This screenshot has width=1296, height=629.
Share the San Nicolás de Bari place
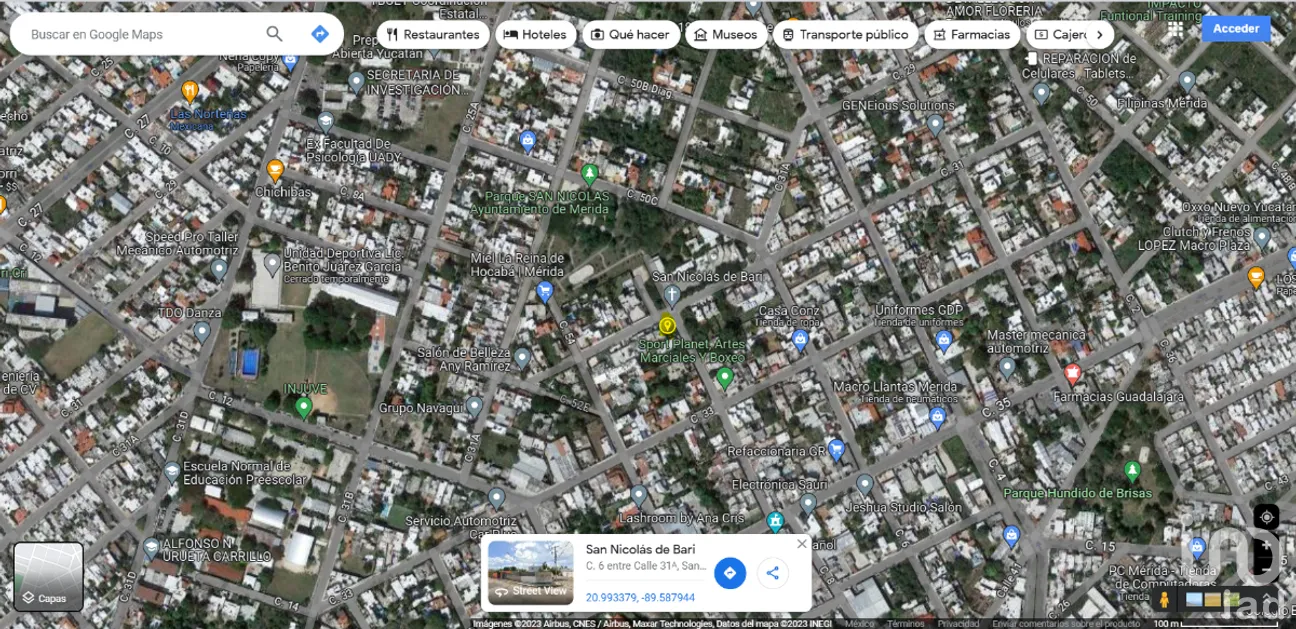pyautogui.click(x=772, y=573)
